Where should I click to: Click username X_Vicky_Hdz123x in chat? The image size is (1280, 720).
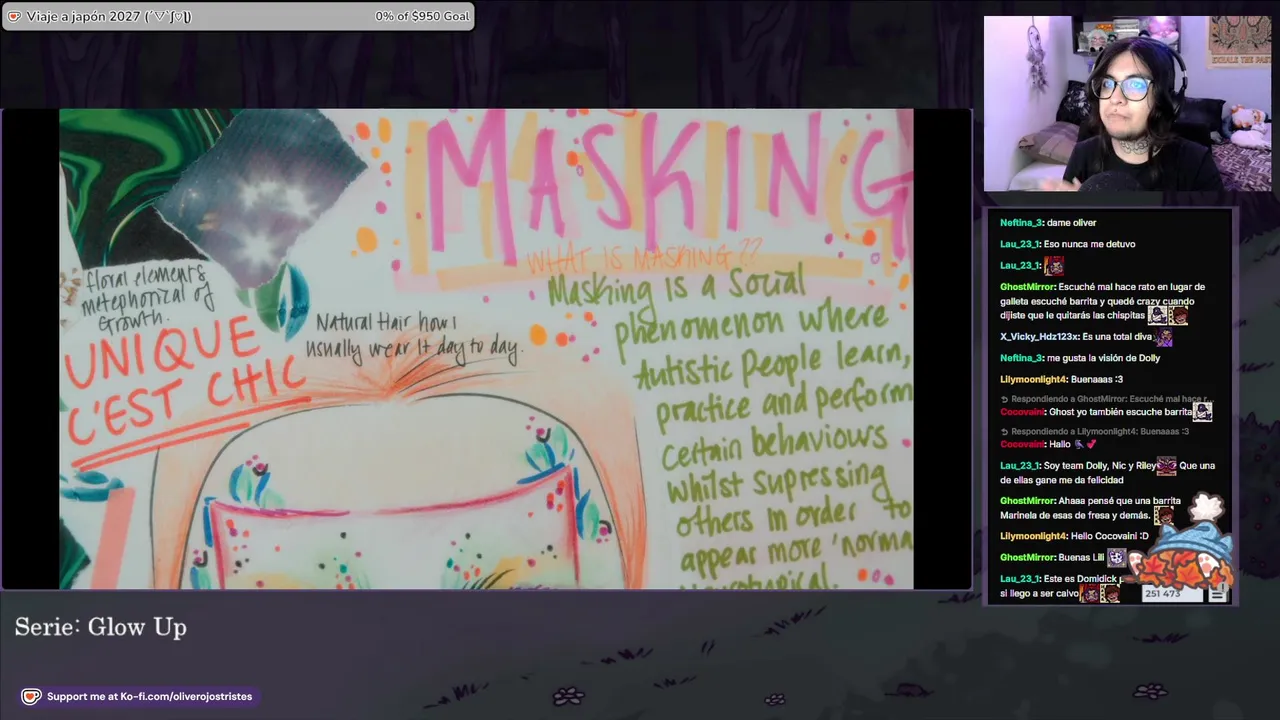tap(1039, 337)
